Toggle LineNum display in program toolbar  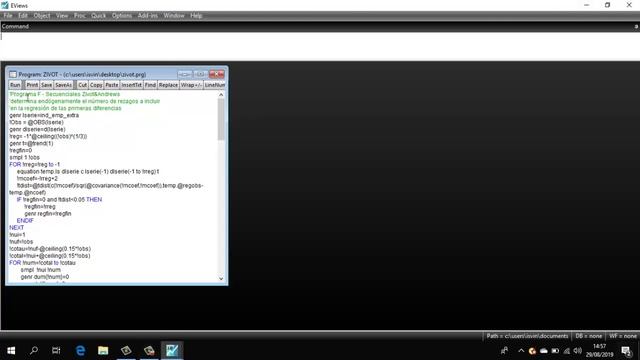(215, 85)
